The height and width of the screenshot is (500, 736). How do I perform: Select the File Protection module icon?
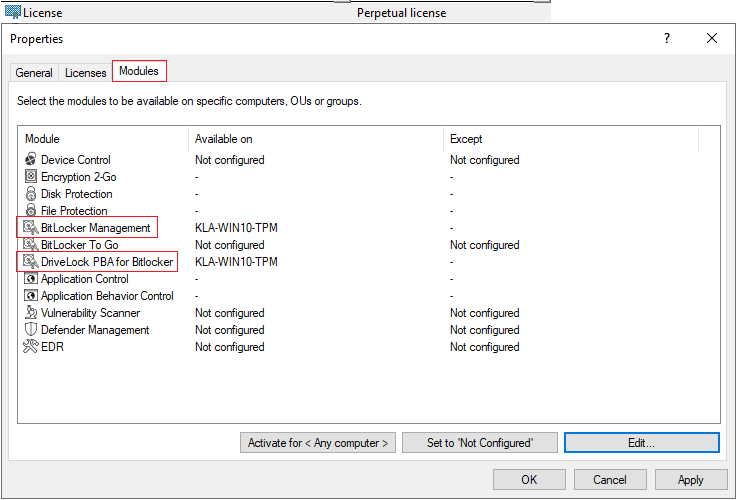[x=30, y=211]
